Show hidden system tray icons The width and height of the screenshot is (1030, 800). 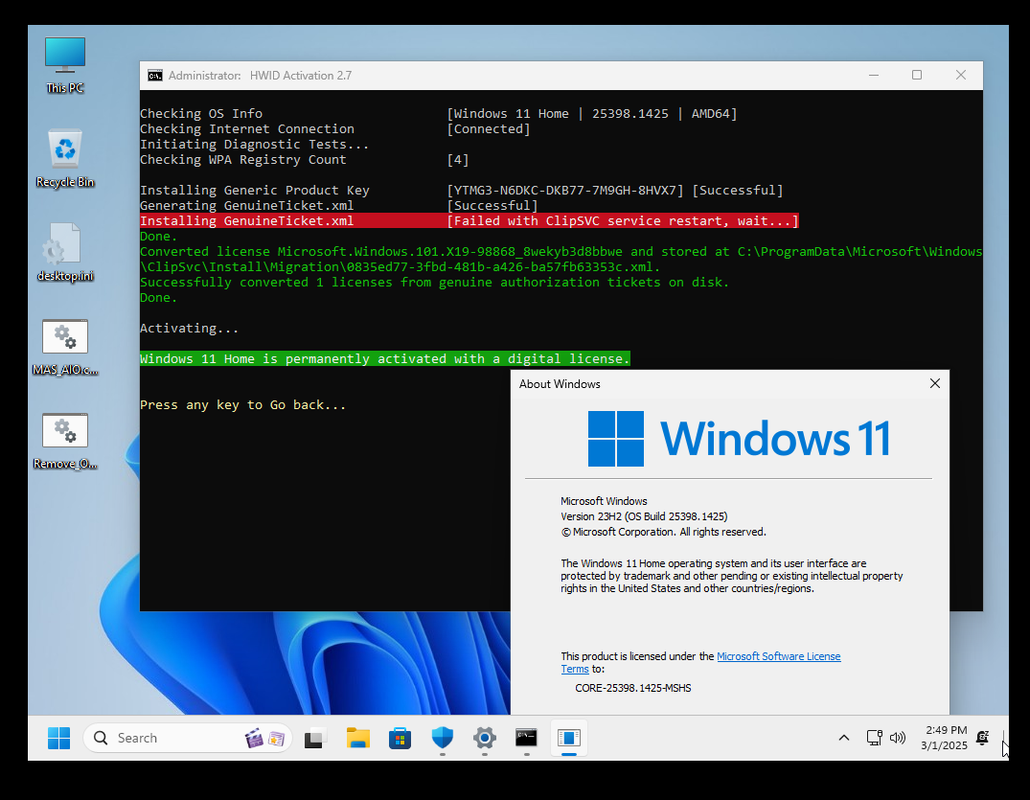844,738
